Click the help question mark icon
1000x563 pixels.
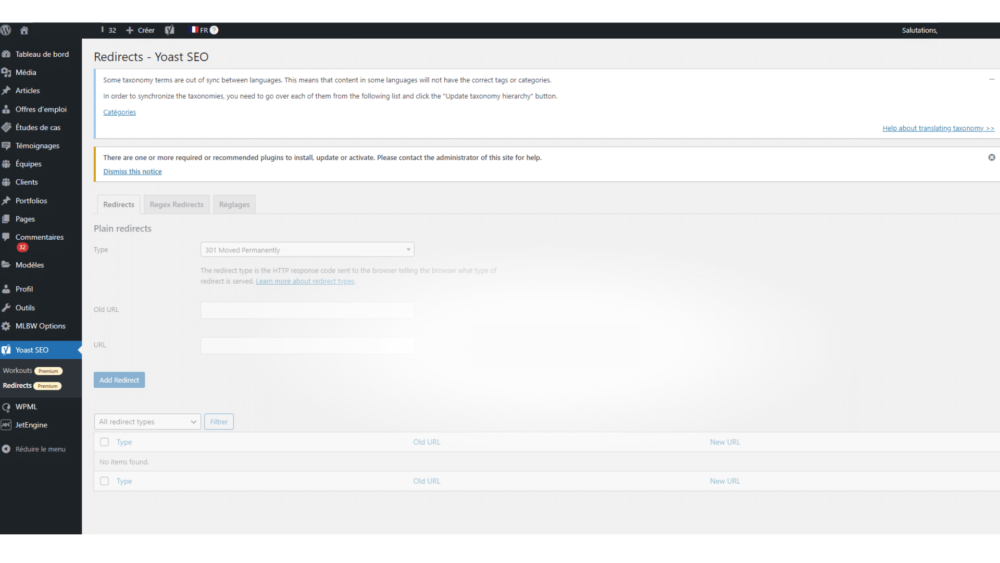[214, 30]
